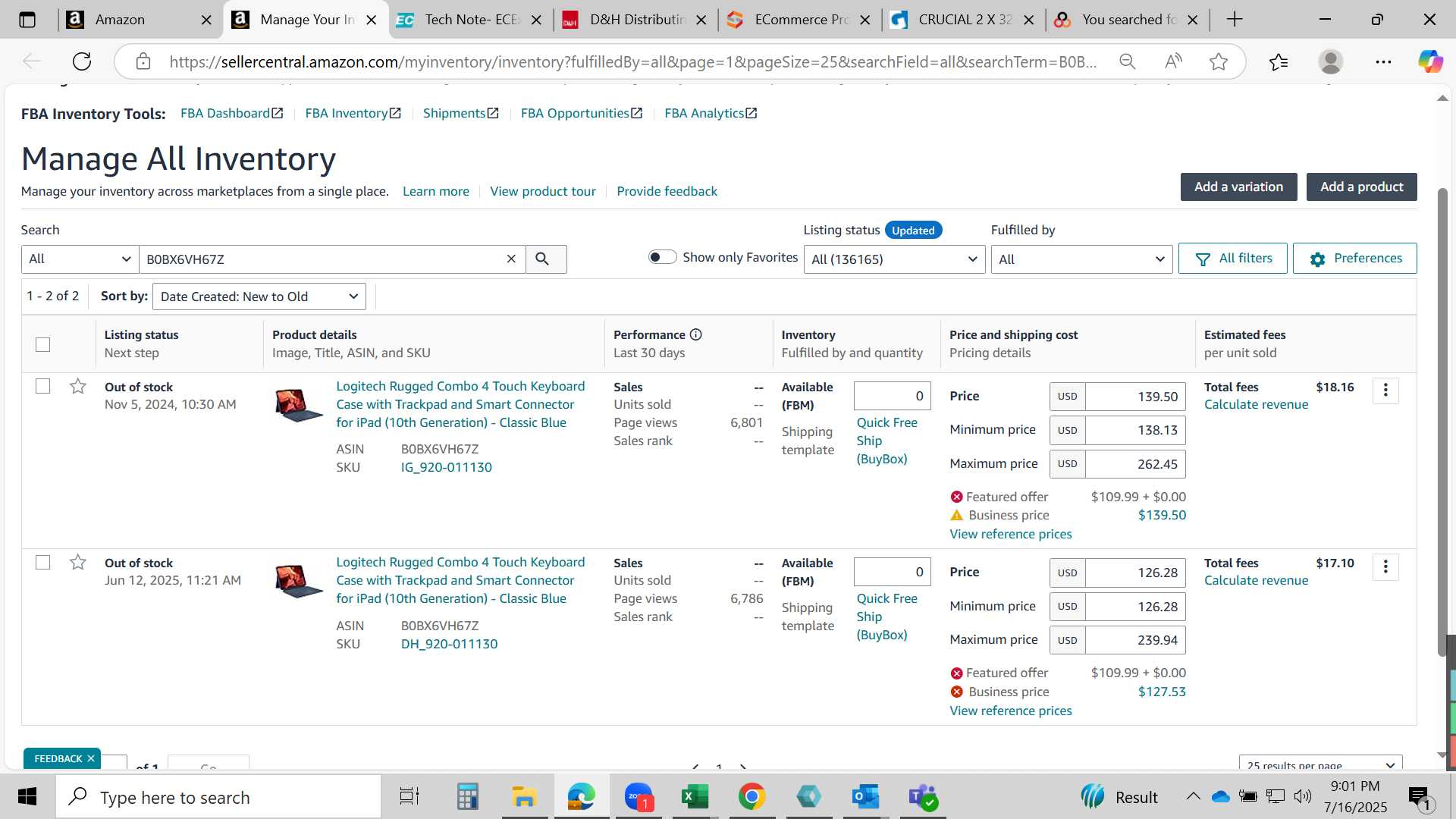This screenshot has height=819, width=1456.
Task: Switch to ECommerce Pro tab
Action: click(x=800, y=20)
